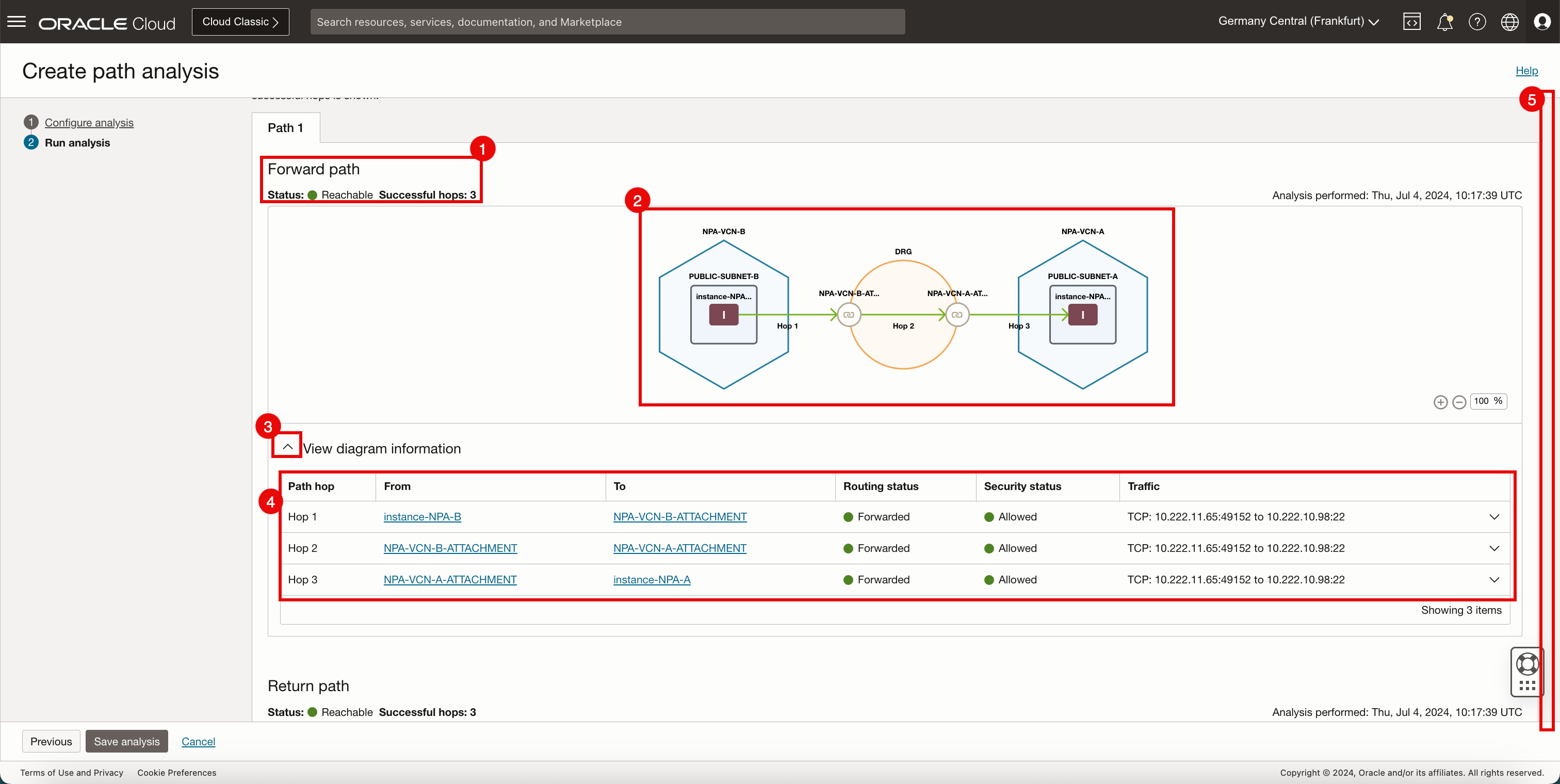This screenshot has height=784, width=1560.
Task: Open the Germany Central (Frankfurt) region dropdown
Action: (1298, 21)
